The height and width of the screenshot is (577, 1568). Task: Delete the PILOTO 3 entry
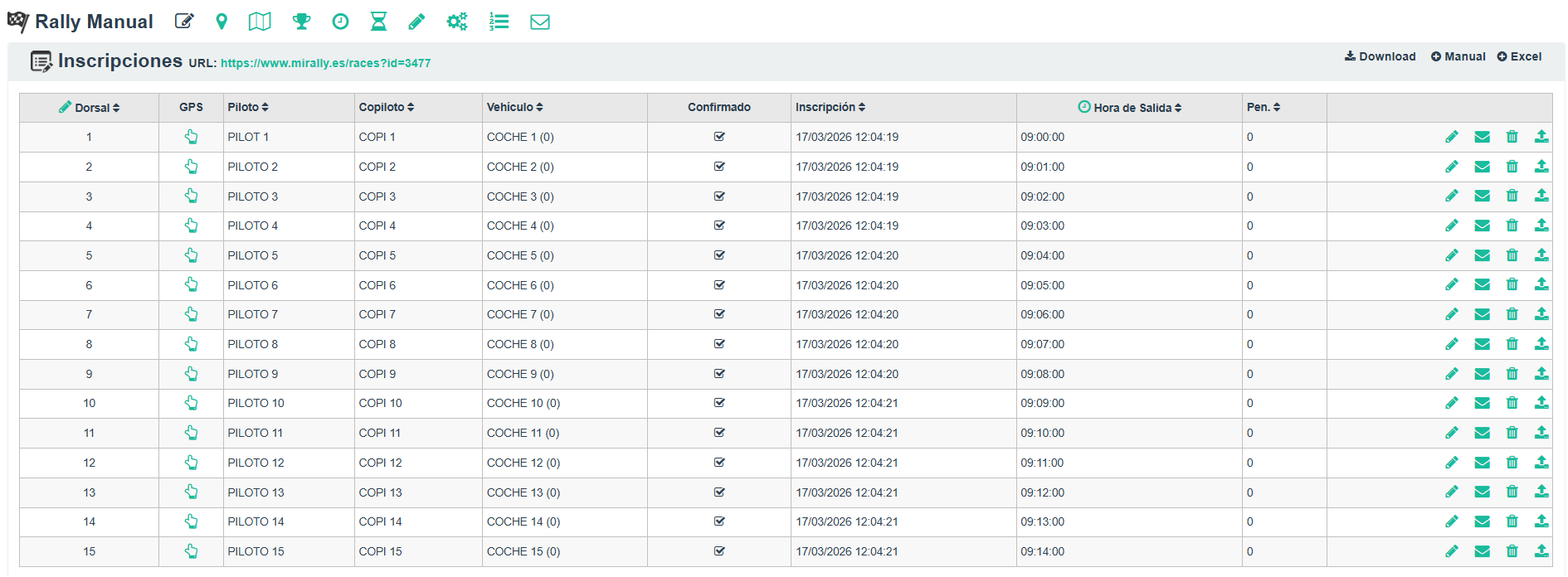click(1512, 196)
